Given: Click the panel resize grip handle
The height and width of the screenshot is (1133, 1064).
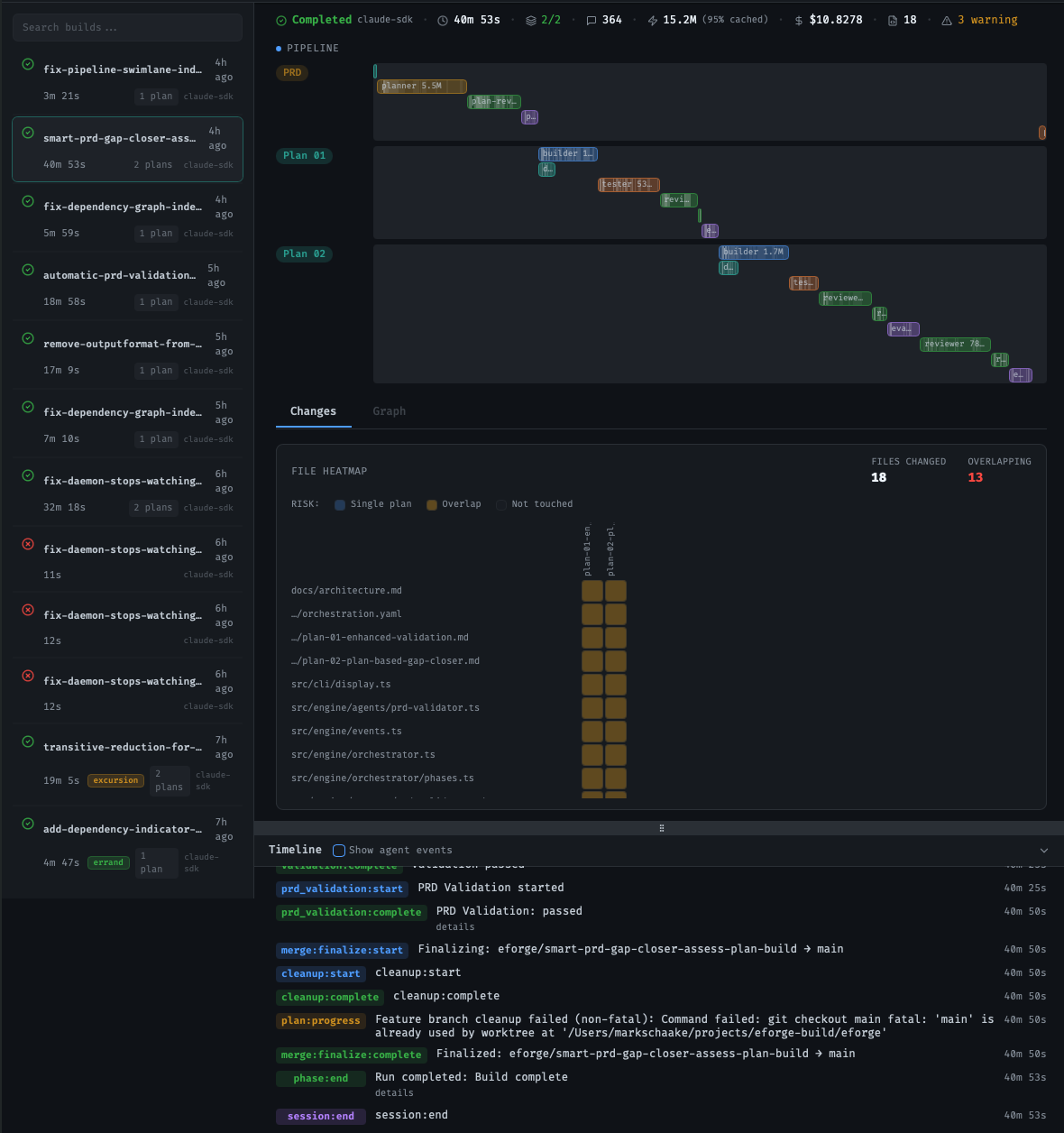Looking at the screenshot, I should [x=662, y=828].
